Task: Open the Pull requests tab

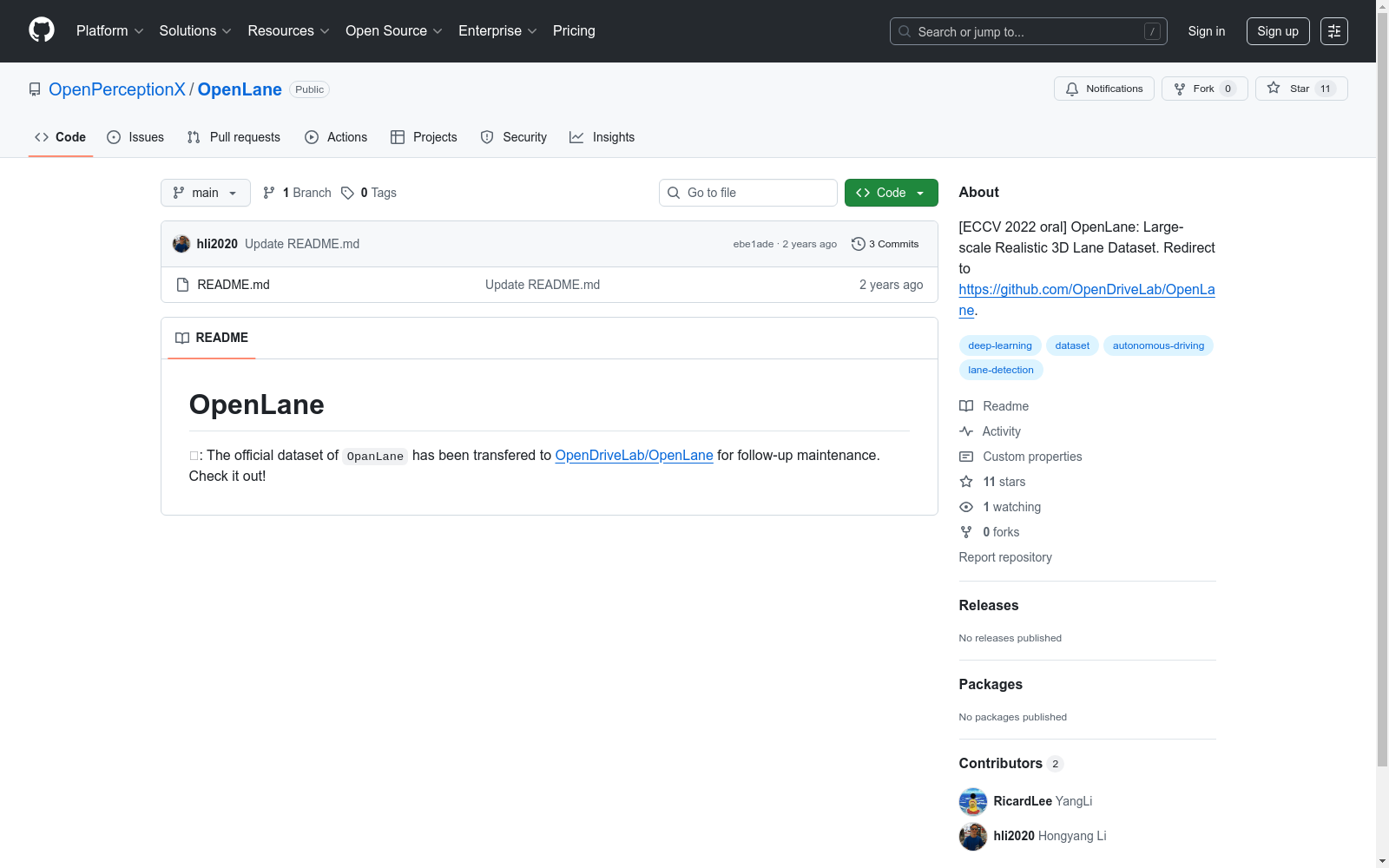Action: point(234,137)
